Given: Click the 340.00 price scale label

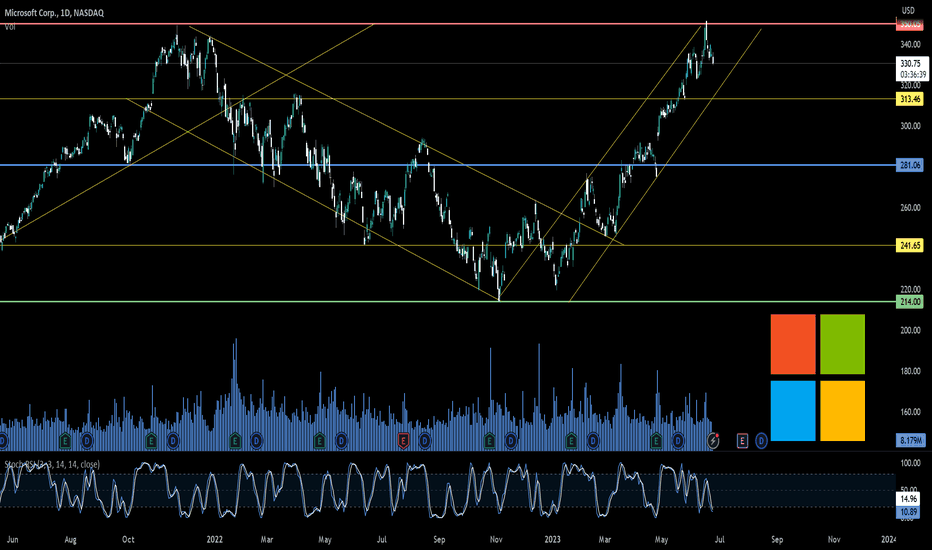Looking at the screenshot, I should [x=910, y=45].
